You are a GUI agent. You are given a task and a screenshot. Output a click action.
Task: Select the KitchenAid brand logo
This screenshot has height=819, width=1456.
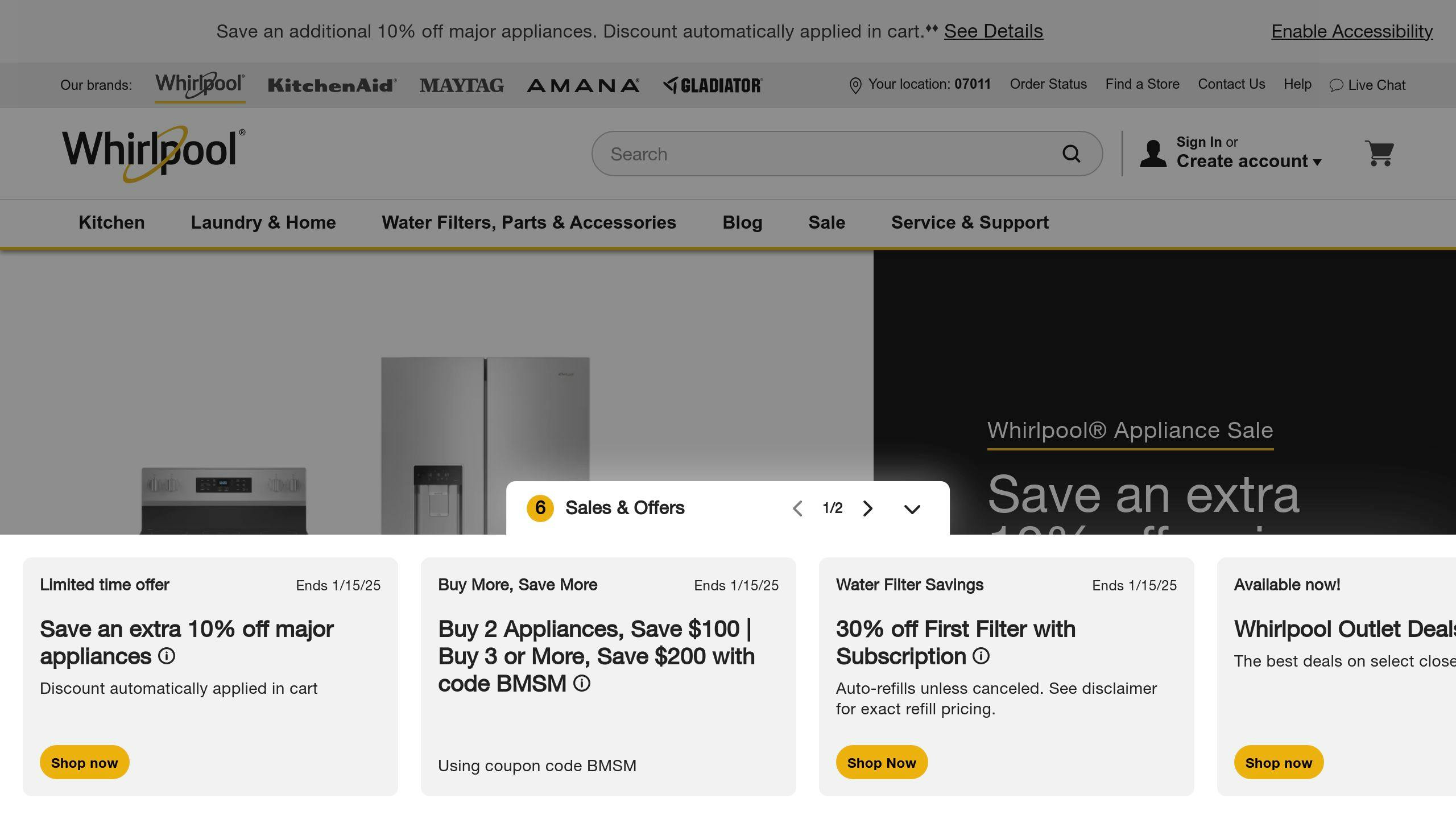(332, 85)
